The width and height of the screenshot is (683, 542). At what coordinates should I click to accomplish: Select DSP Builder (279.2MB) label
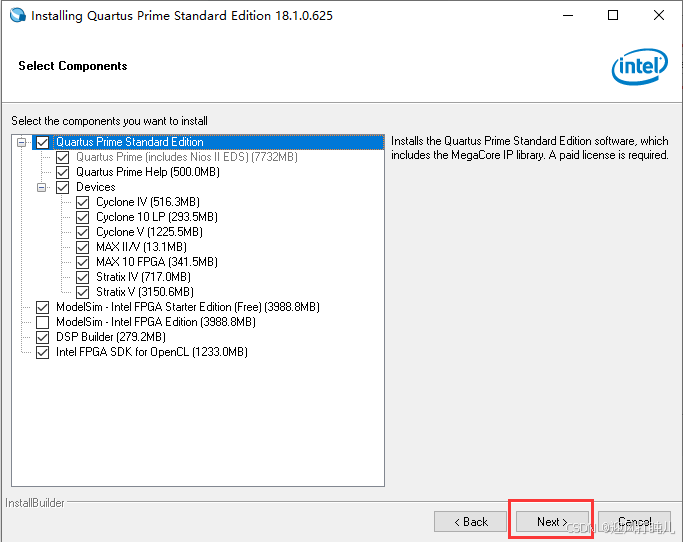(x=111, y=337)
